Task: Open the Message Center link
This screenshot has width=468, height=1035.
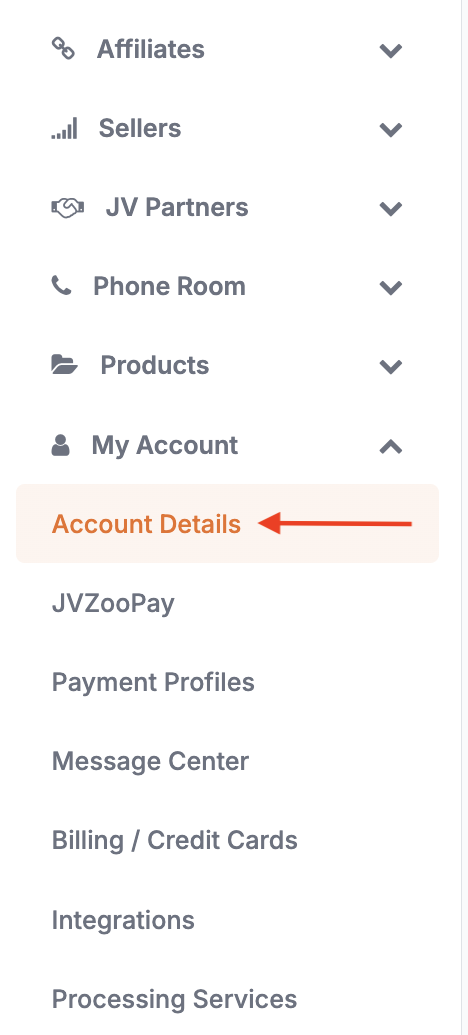Action: point(150,761)
